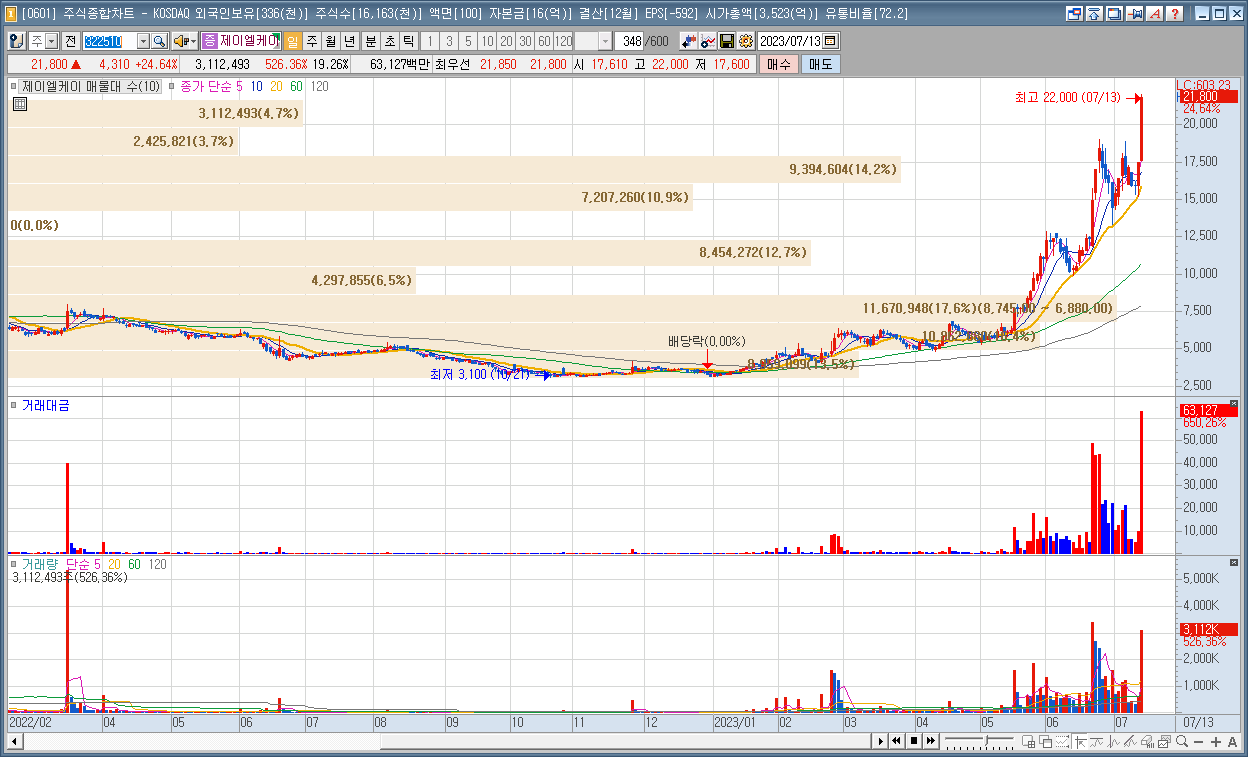The image size is (1248, 757).
Task: Click the horizontal chart scrollbar left arrow
Action: [x=15, y=741]
